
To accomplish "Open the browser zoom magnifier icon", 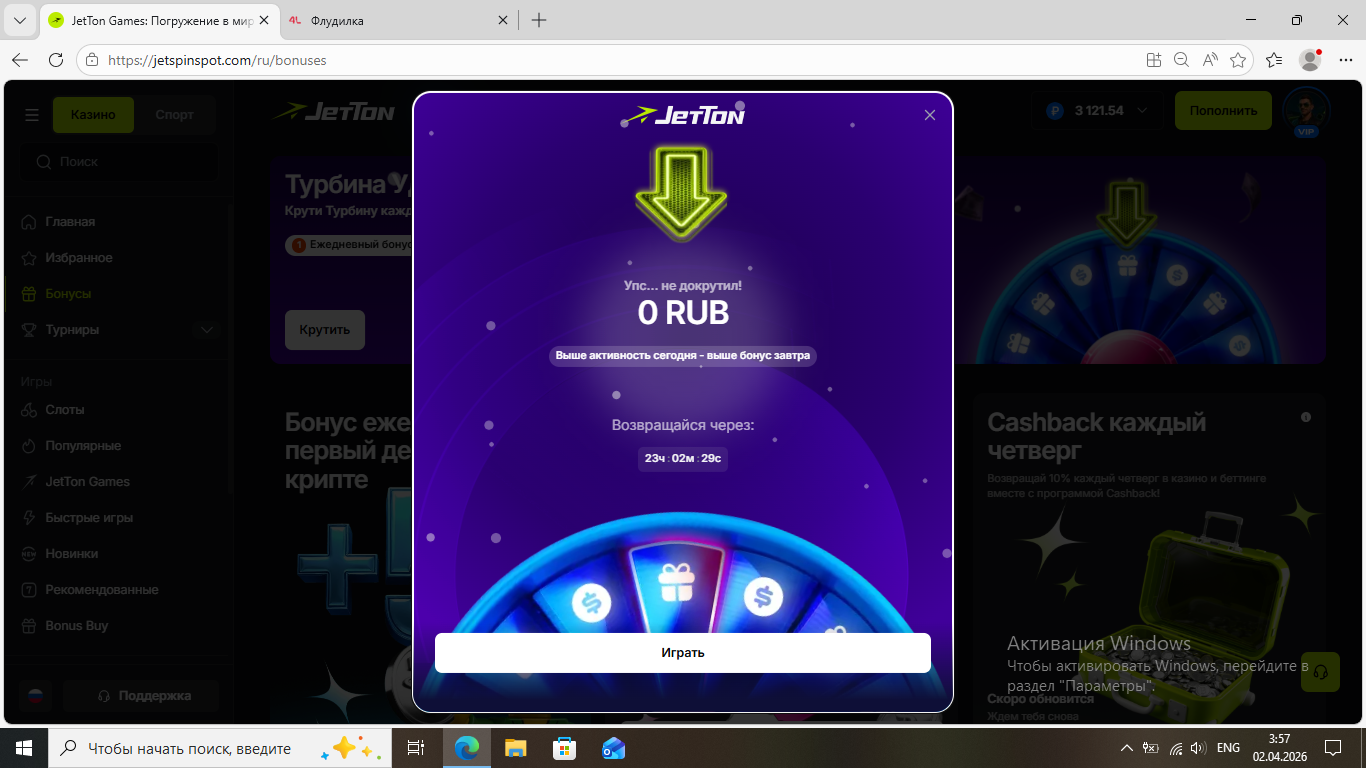I will pyautogui.click(x=1181, y=60).
